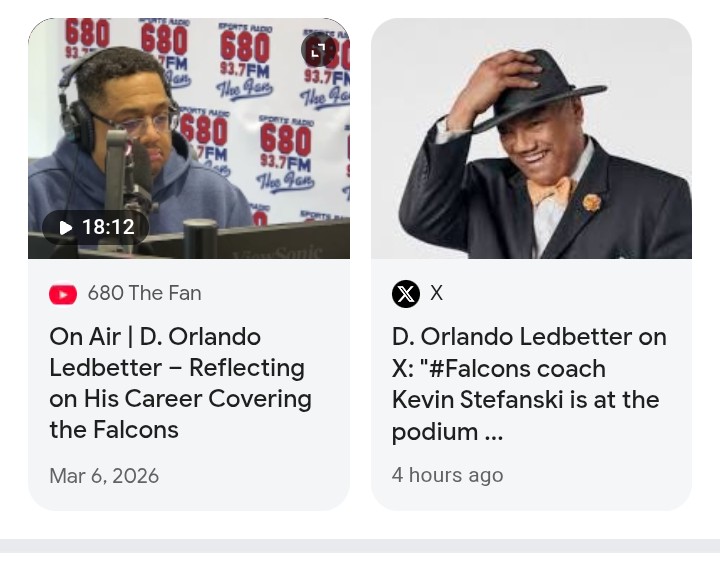Click the 'podium ...' truncated text
The image size is (720, 576).
coord(448,432)
